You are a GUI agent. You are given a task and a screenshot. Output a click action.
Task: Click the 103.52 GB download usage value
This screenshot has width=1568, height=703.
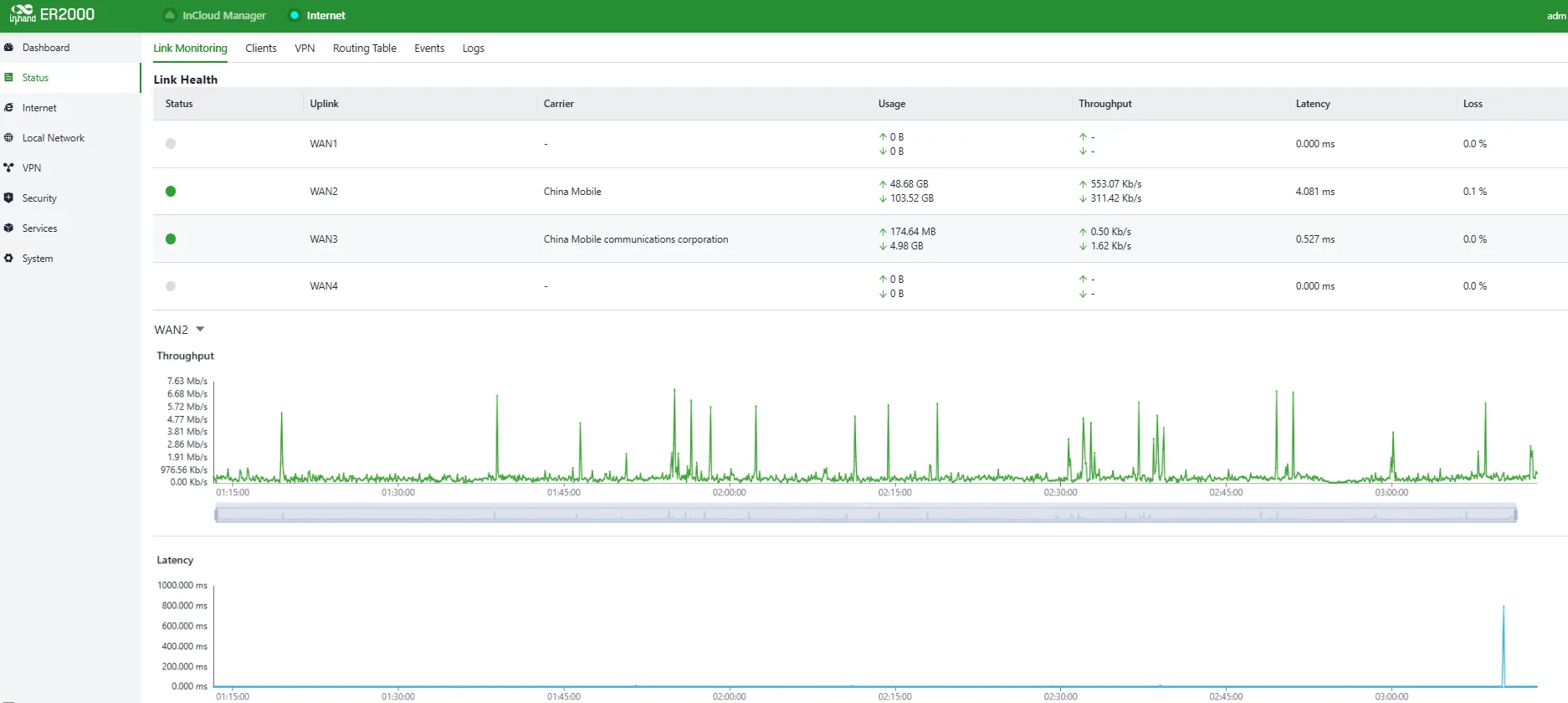912,198
